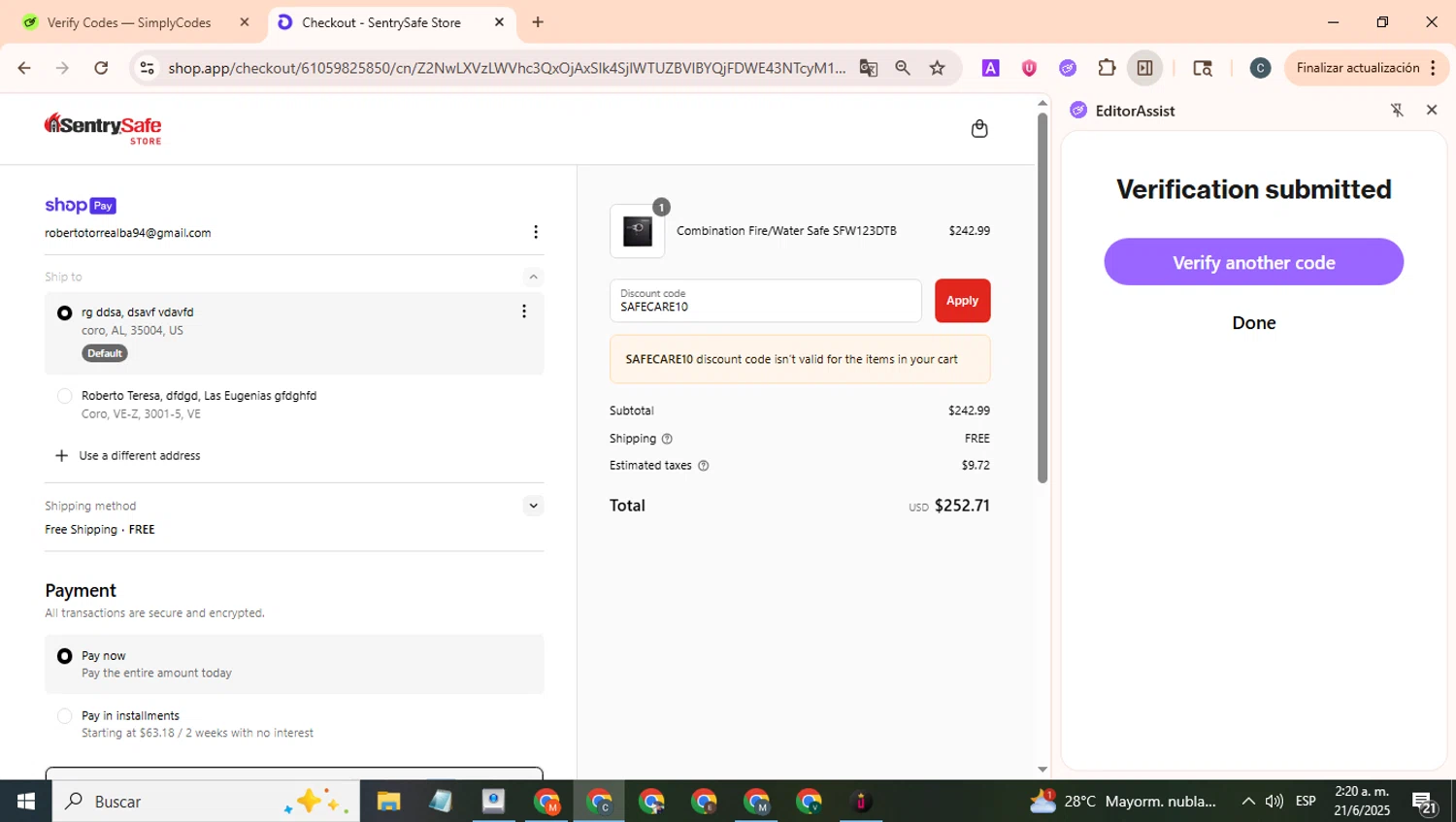Click the zoom magnifier icon in address bar
1456x822 pixels.
click(x=903, y=68)
